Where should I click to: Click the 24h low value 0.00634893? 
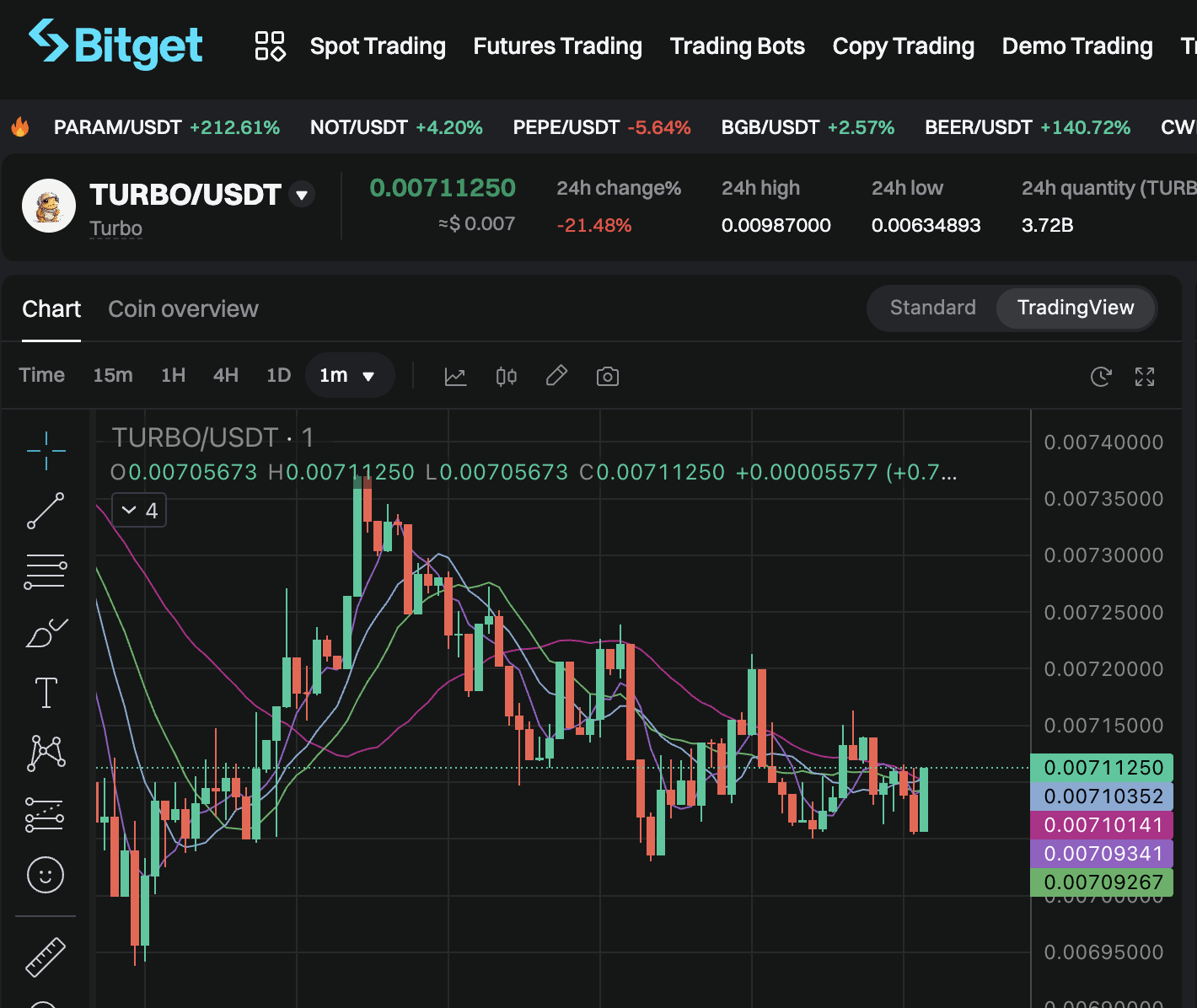pos(926,225)
